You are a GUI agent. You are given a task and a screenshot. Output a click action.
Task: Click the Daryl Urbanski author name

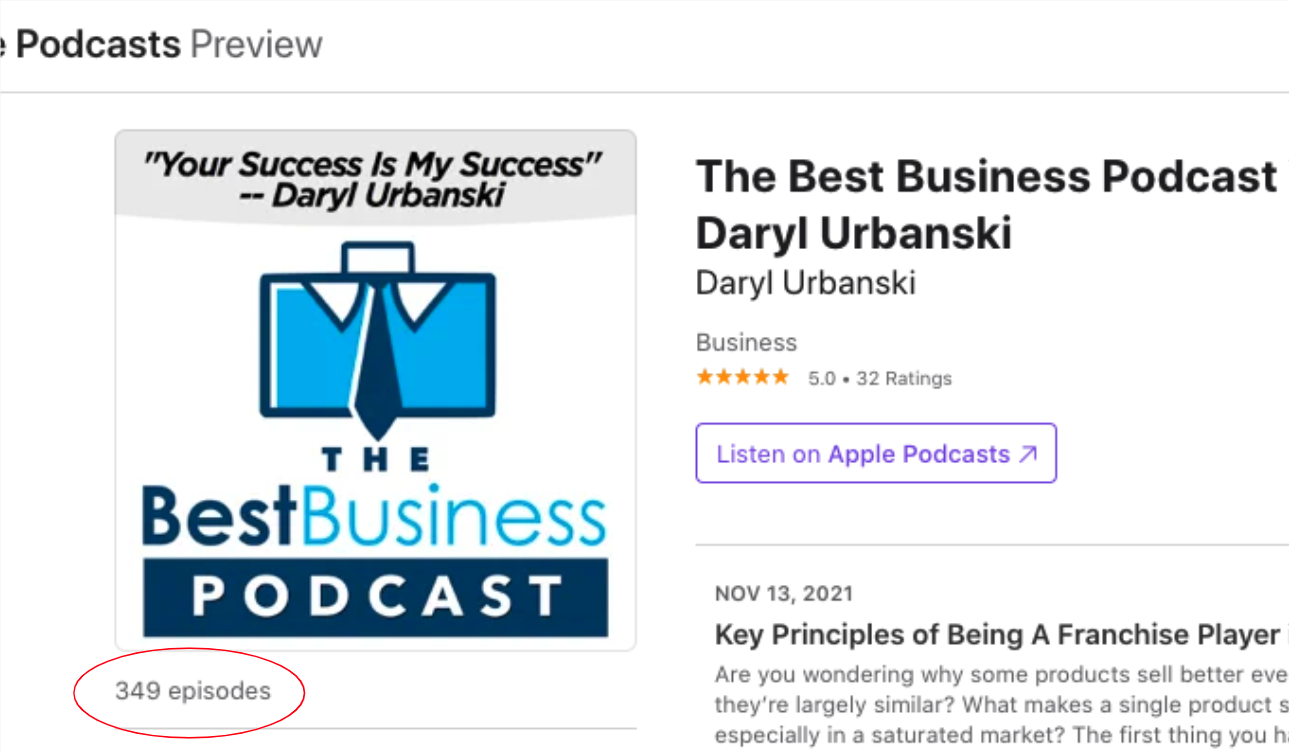[806, 283]
